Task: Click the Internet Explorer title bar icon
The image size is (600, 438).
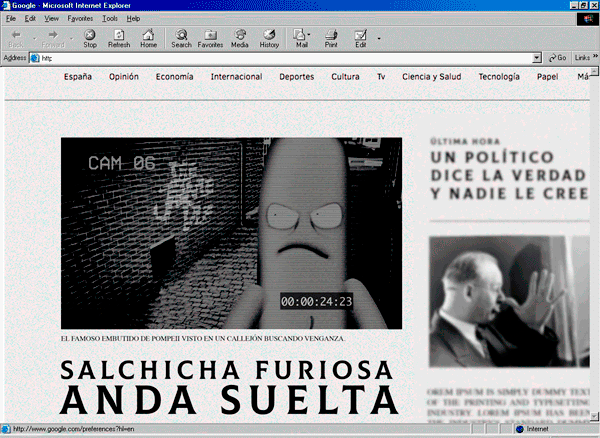Action: (x=5, y=5)
